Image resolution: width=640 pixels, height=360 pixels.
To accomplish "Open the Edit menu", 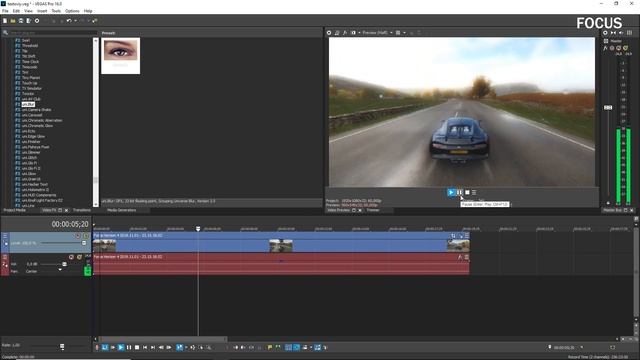I will [16, 11].
